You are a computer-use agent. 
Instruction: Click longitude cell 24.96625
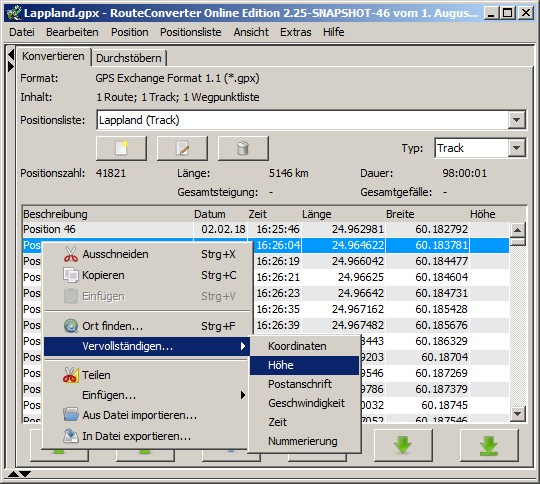(343, 277)
